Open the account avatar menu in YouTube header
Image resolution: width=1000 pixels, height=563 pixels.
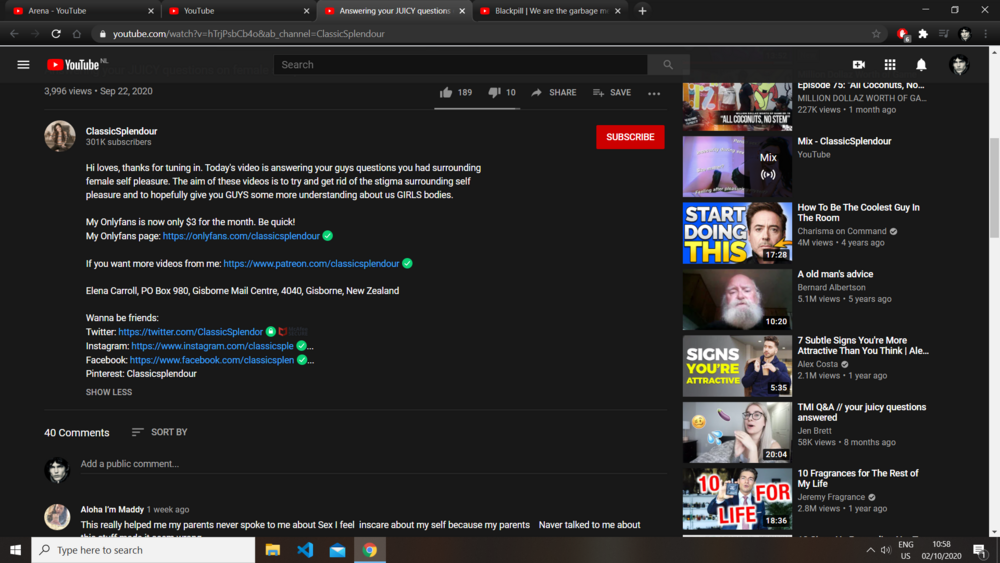click(x=959, y=64)
